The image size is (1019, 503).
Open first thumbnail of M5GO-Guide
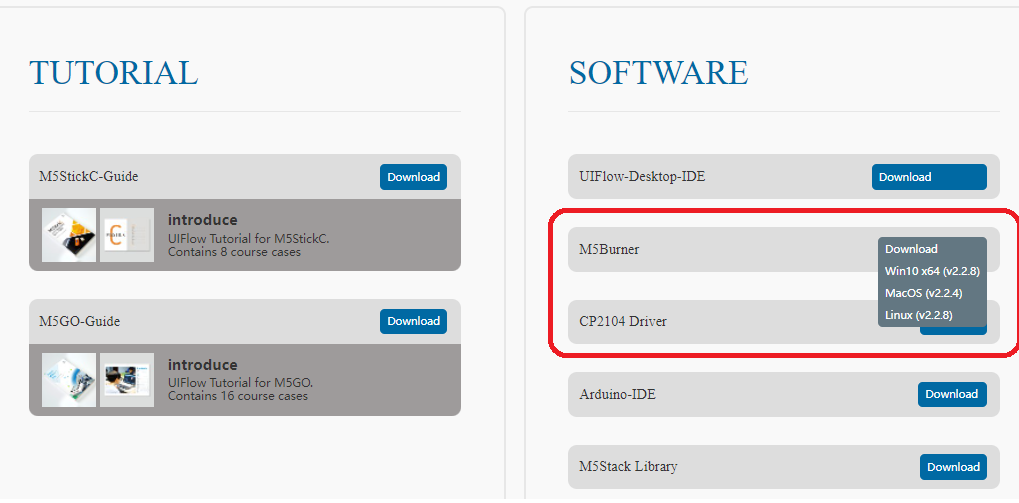pyautogui.click(x=69, y=380)
